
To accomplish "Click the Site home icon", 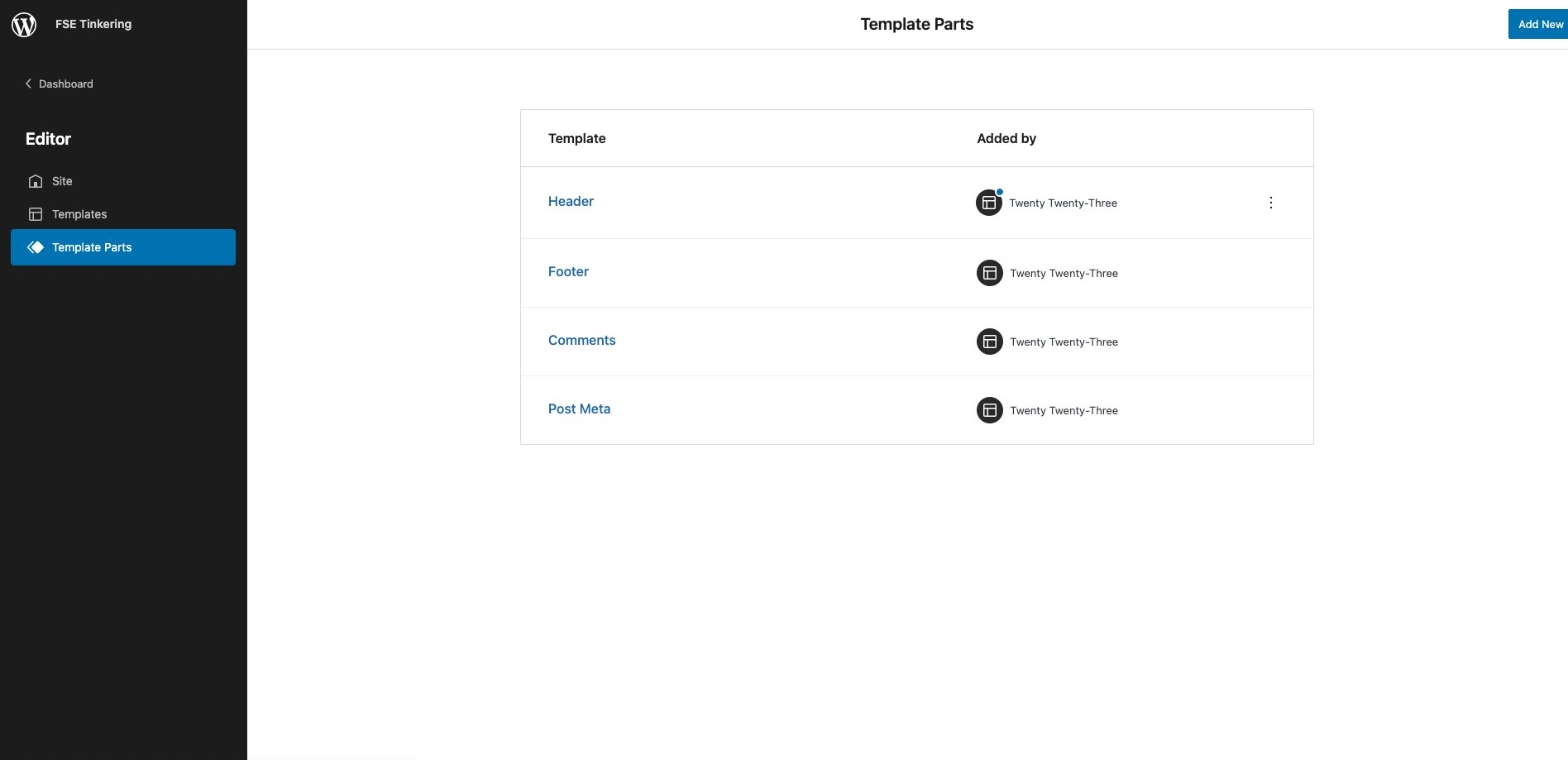I will 36,181.
